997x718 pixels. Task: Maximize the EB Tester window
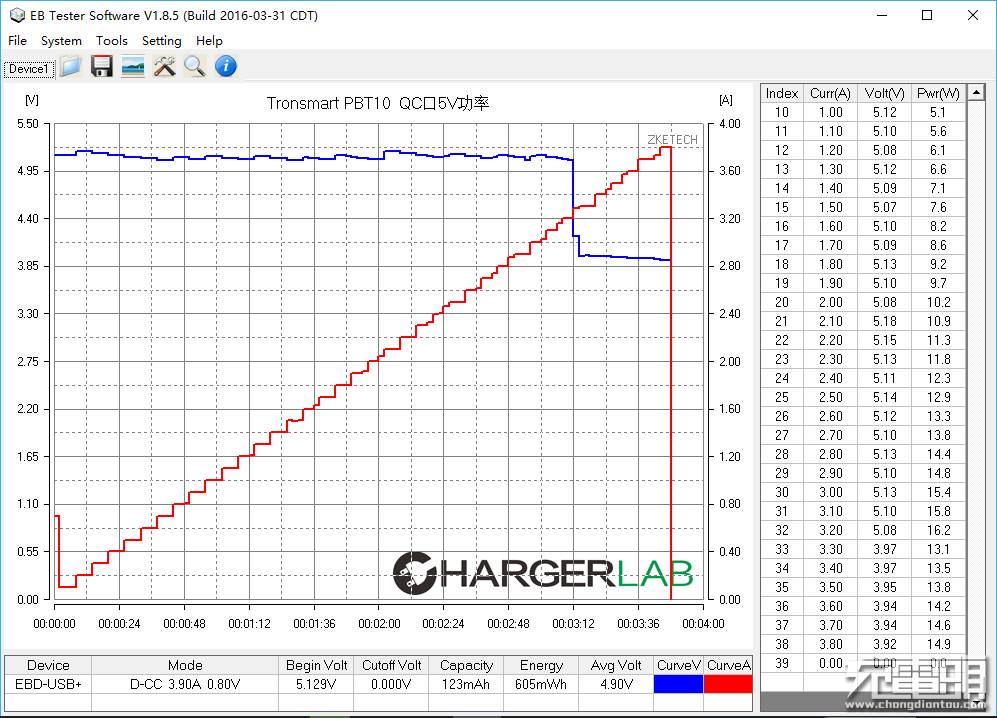(927, 15)
